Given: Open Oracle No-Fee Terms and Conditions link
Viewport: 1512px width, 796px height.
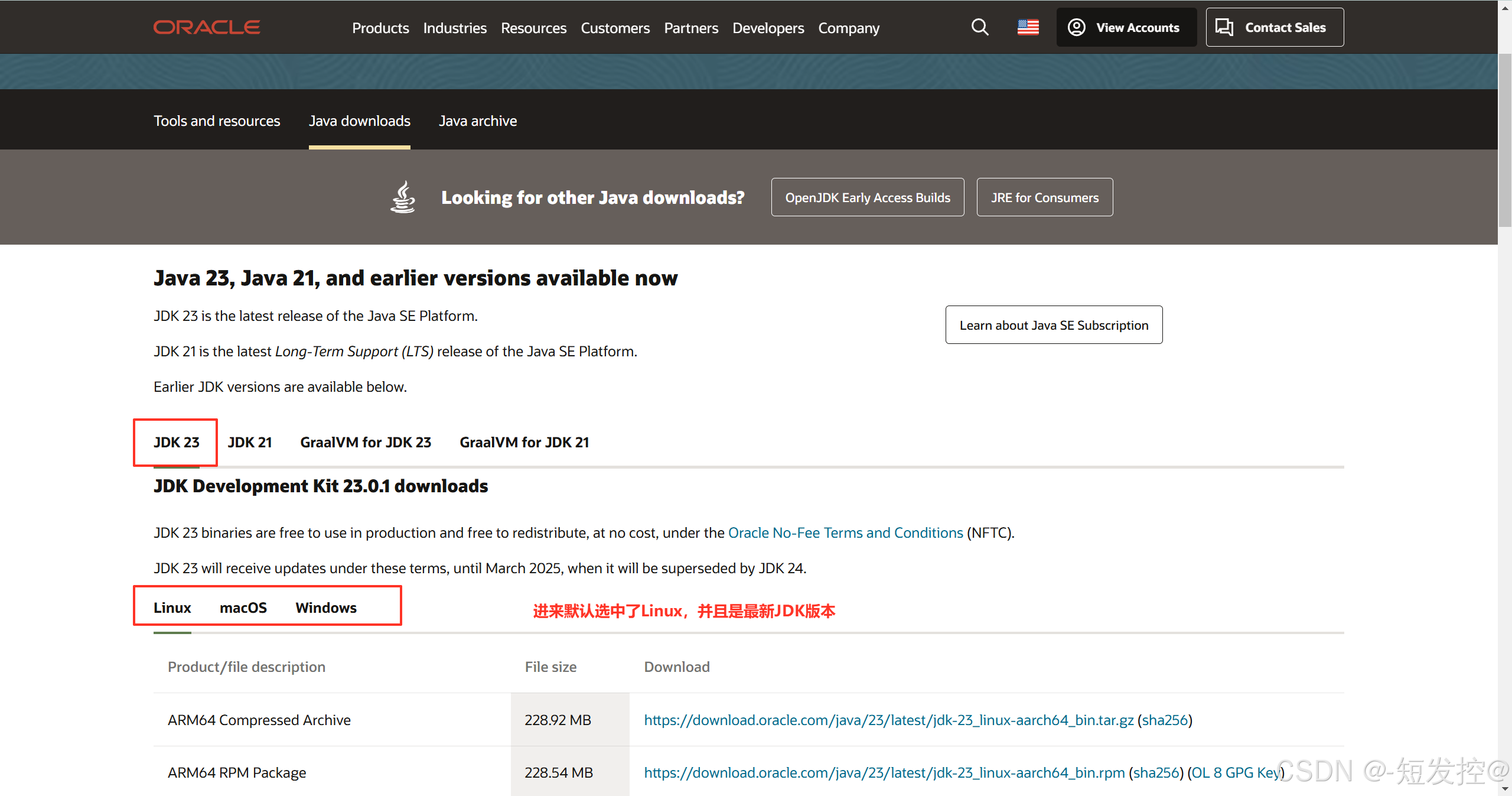Looking at the screenshot, I should (845, 532).
